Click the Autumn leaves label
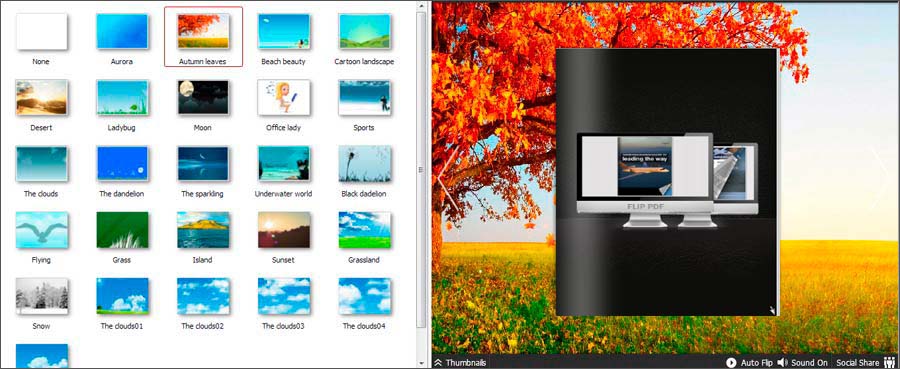900x369 pixels. click(x=203, y=61)
